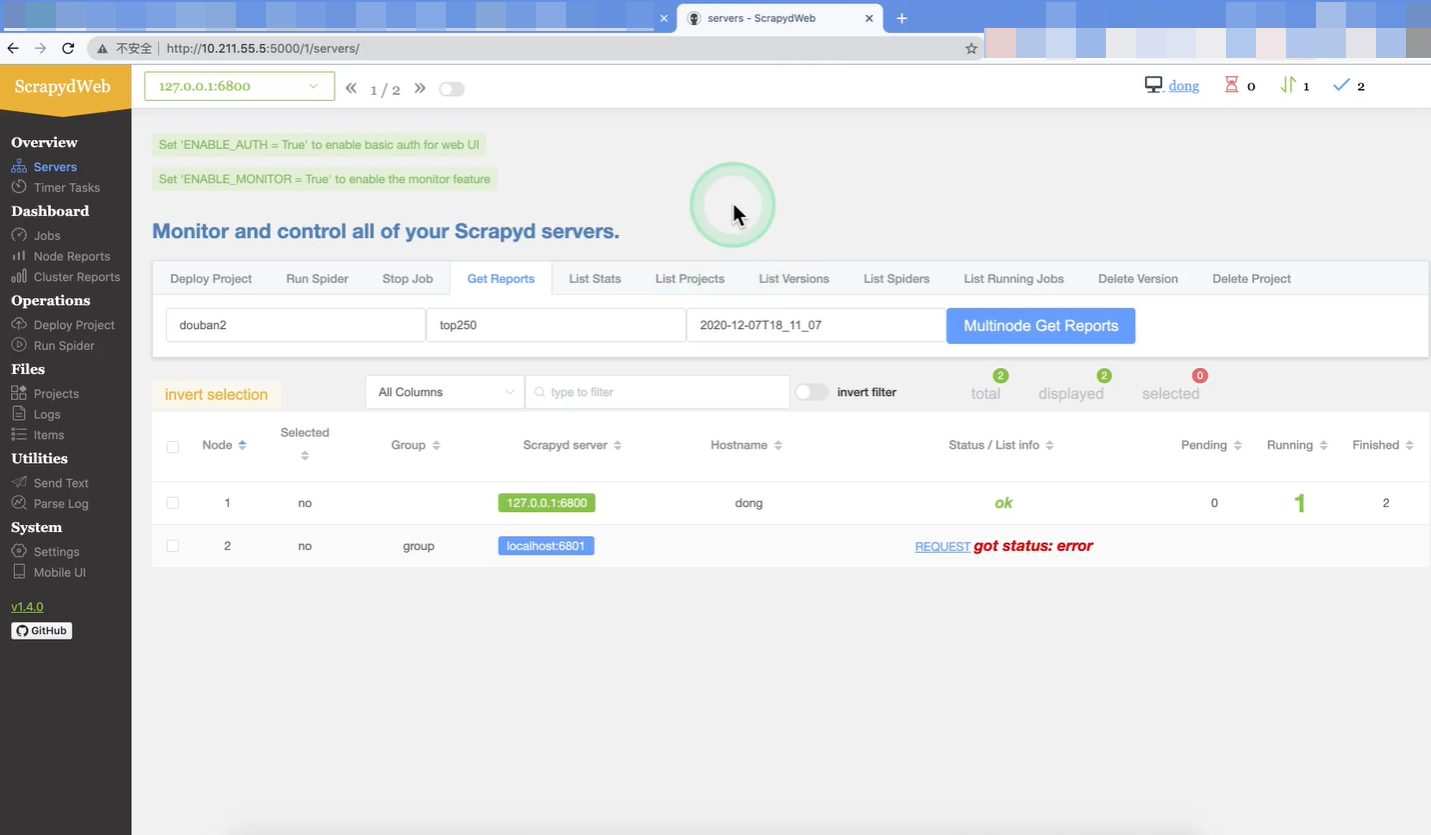Click the Jobs dashboard gauge icon
The width and height of the screenshot is (1431, 835).
click(x=19, y=235)
